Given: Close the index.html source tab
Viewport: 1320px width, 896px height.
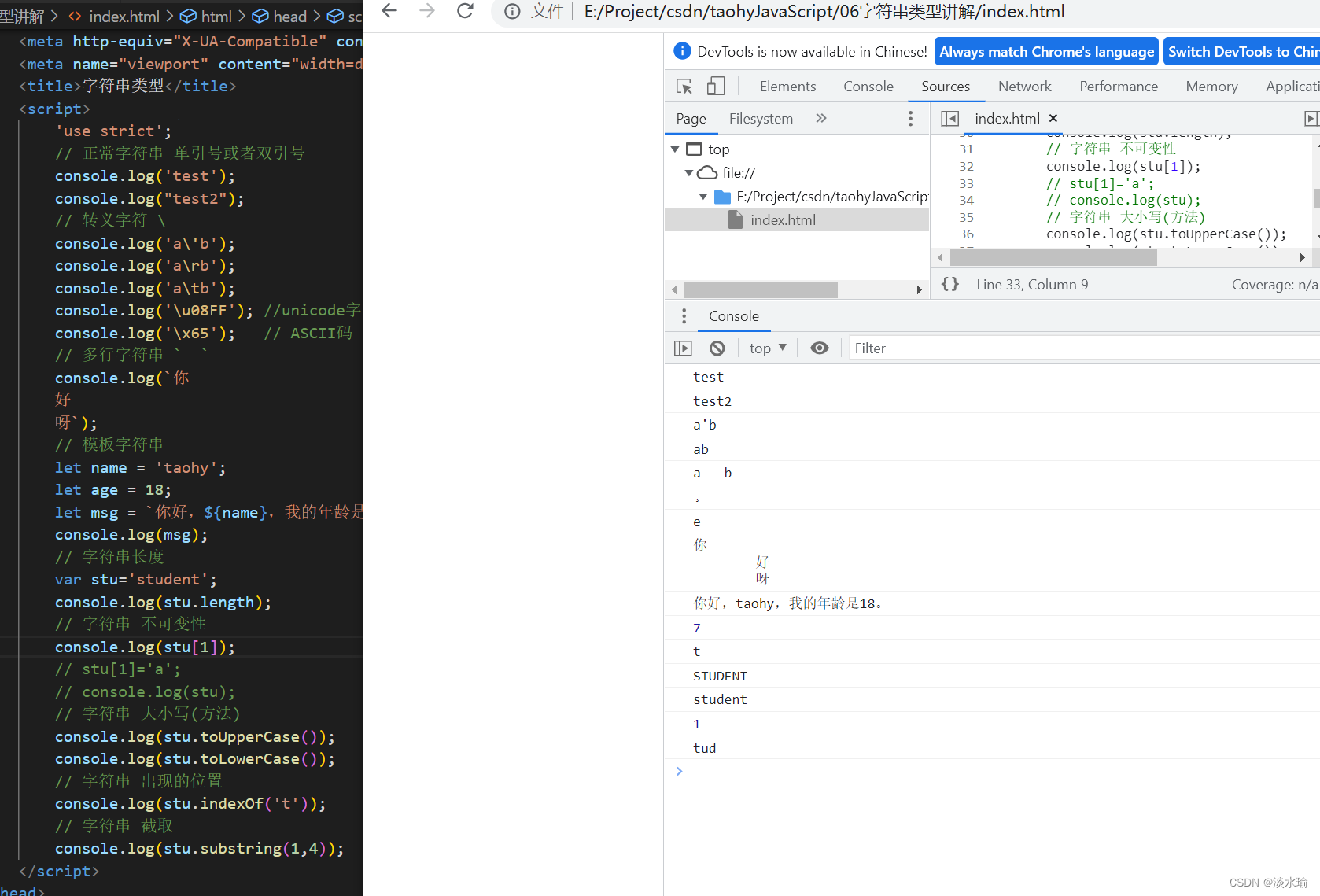Looking at the screenshot, I should coord(1053,118).
